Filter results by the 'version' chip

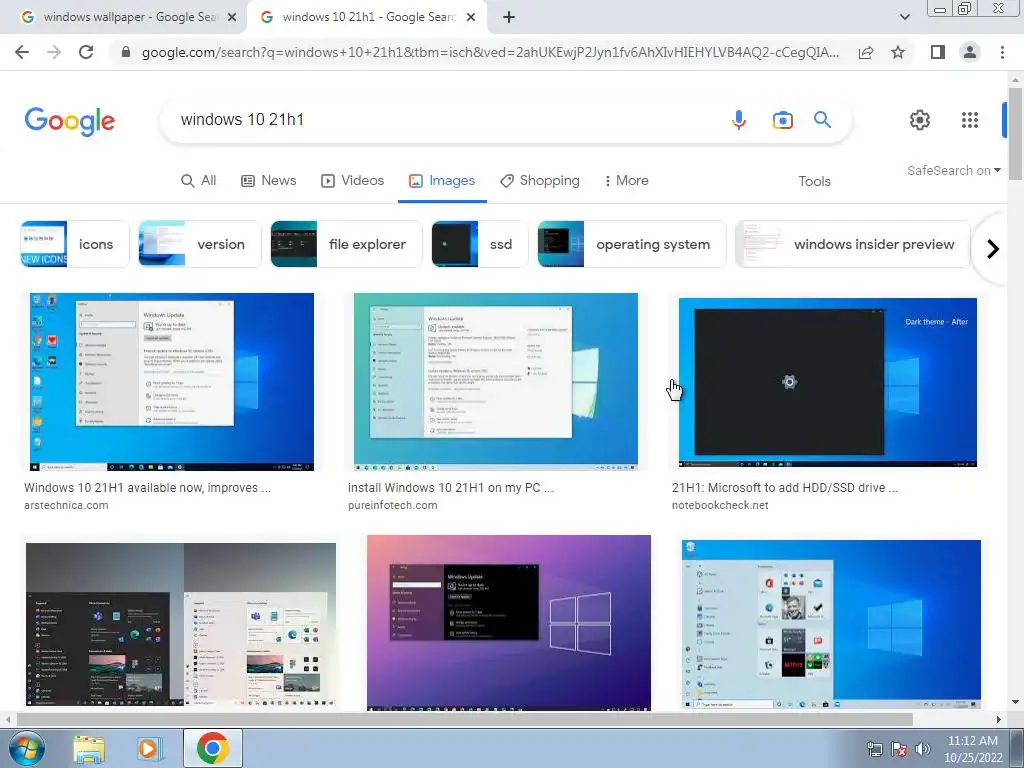click(200, 244)
